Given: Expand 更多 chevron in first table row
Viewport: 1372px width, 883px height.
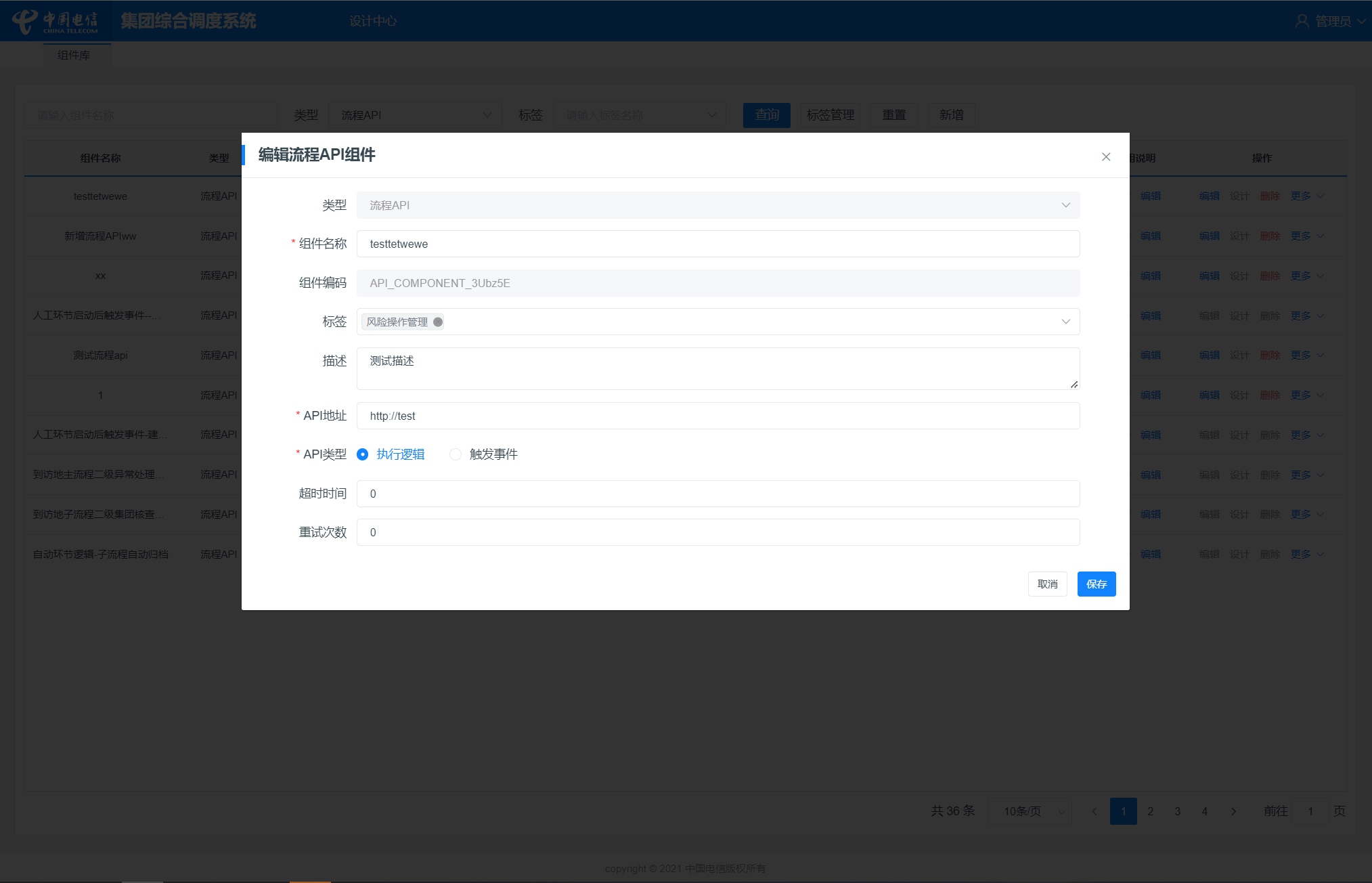Looking at the screenshot, I should [1320, 196].
